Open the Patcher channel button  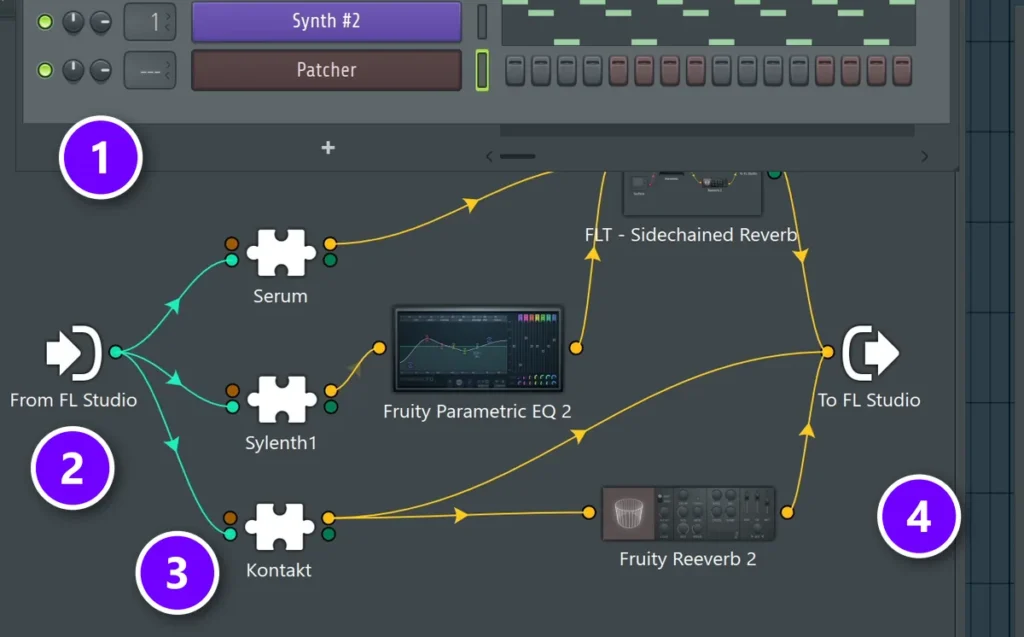pos(327,70)
